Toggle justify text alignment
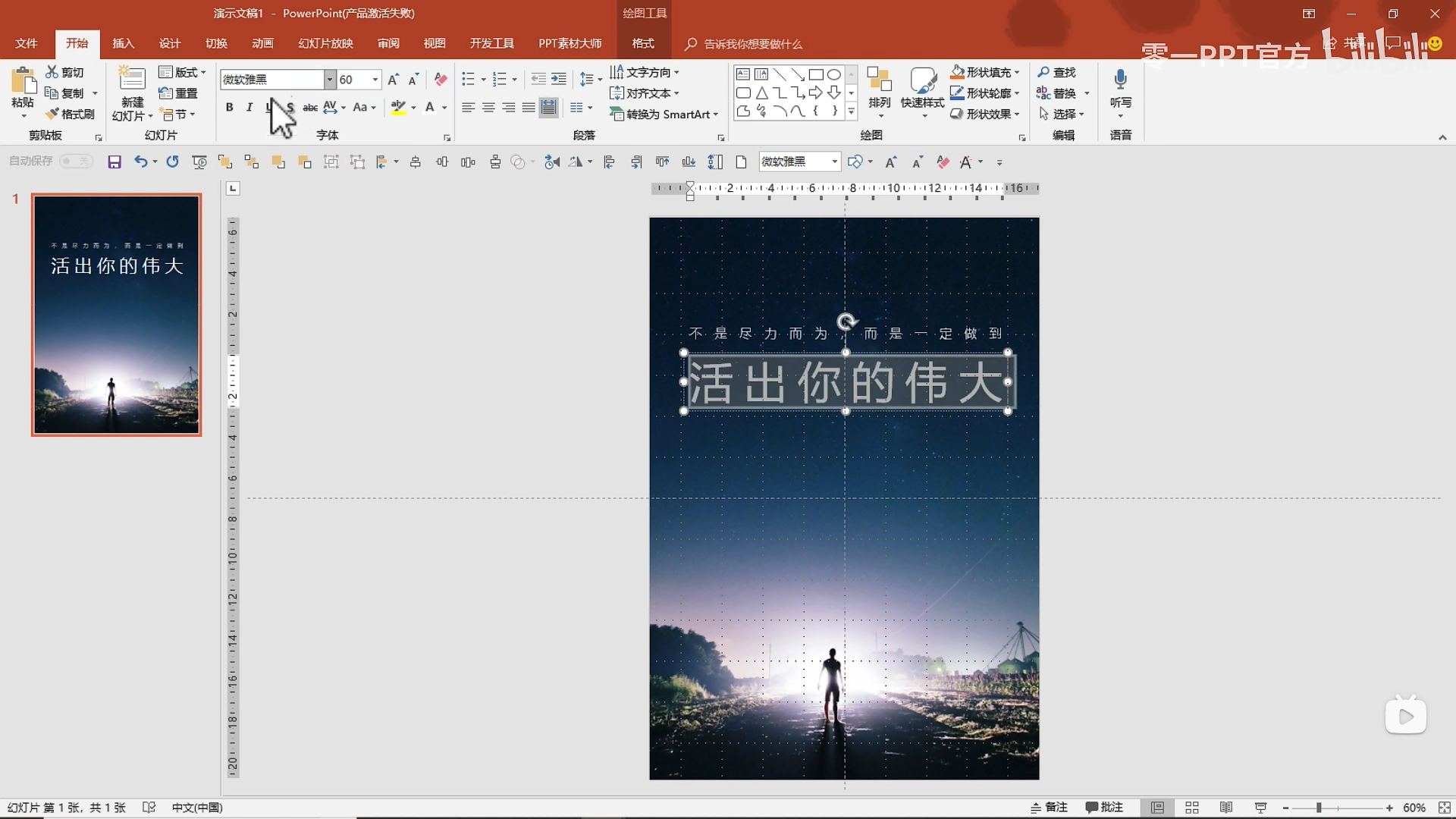The image size is (1456, 819). 529,108
